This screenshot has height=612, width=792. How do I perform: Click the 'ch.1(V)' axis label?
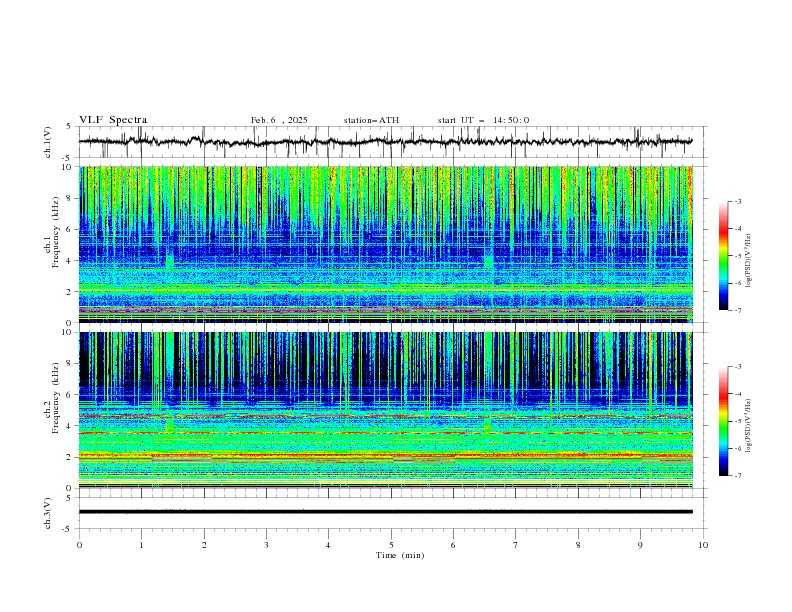coord(48,142)
